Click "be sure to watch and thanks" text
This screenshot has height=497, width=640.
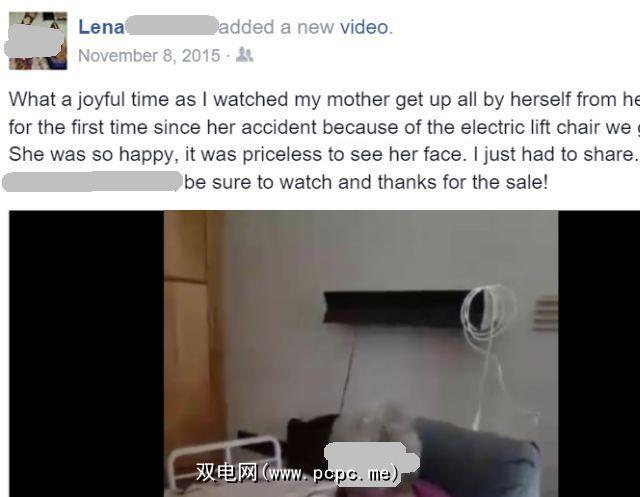(366, 182)
